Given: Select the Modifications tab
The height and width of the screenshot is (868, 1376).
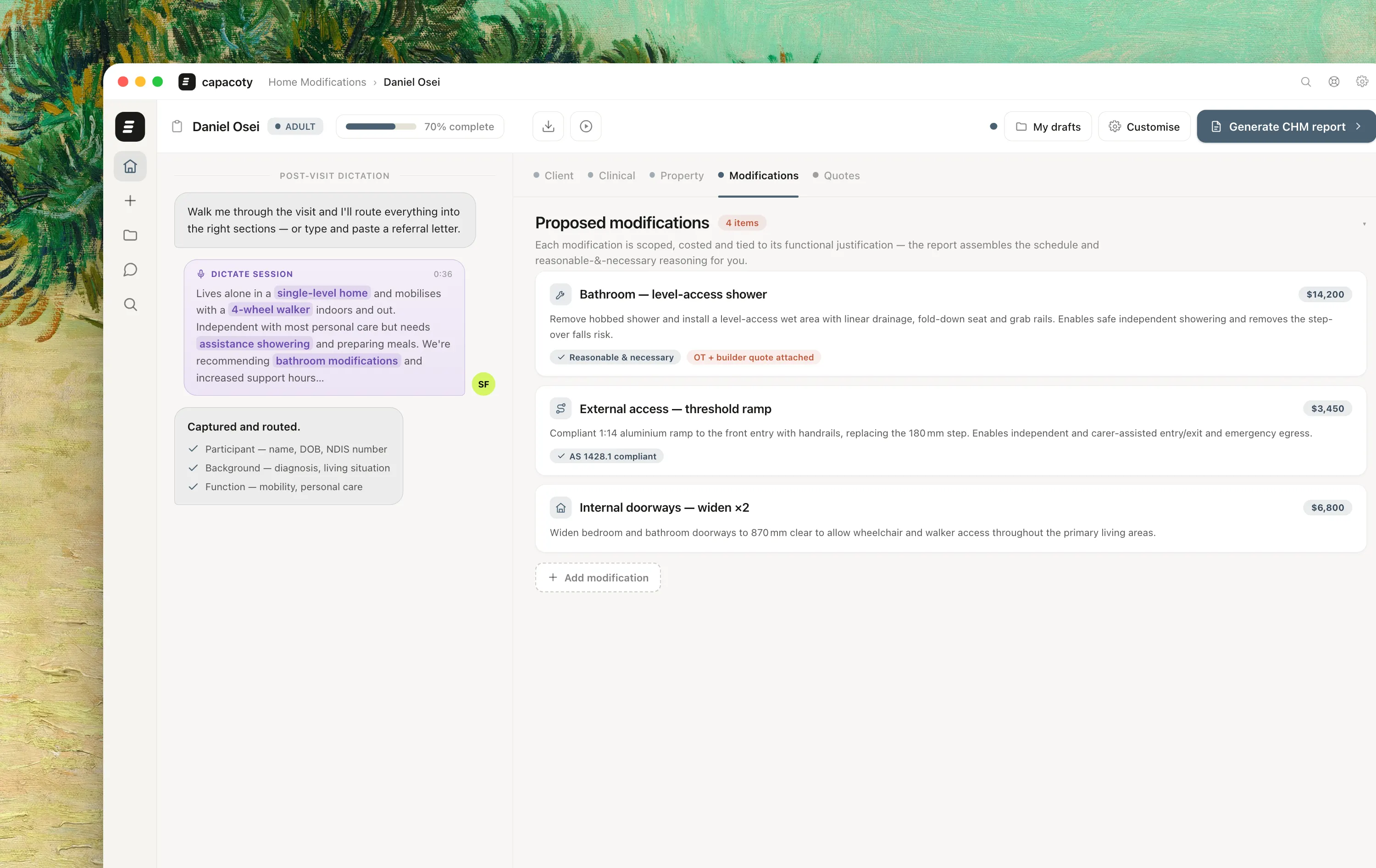Looking at the screenshot, I should pyautogui.click(x=758, y=176).
